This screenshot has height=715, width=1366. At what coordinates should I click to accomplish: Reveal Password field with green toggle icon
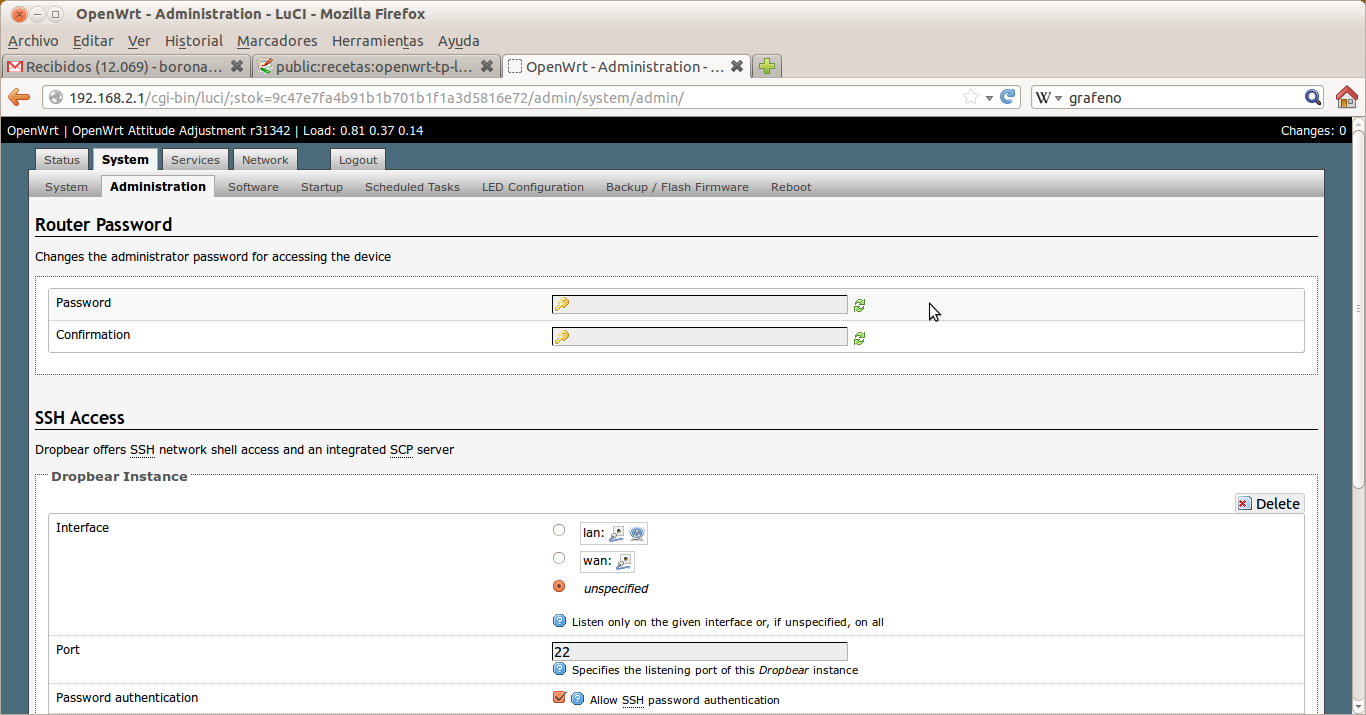(859, 306)
